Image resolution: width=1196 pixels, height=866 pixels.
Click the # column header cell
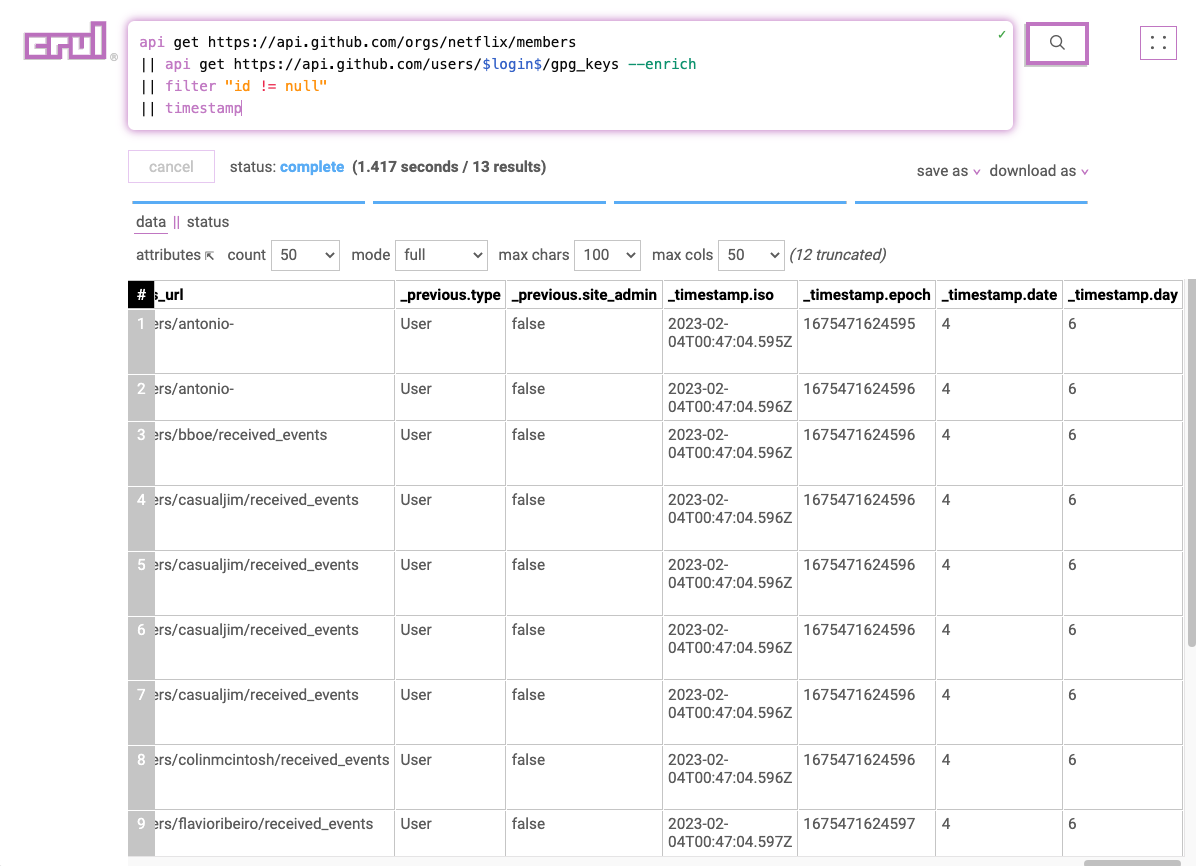click(x=141, y=295)
